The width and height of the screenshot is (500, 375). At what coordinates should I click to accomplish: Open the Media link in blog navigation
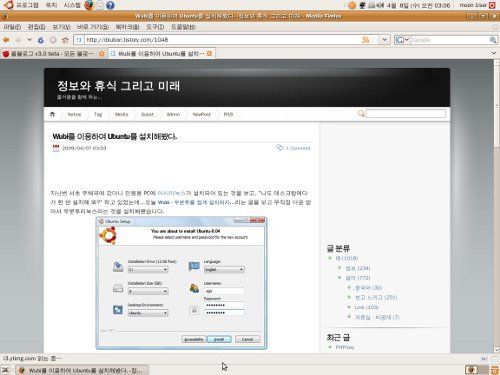[x=121, y=114]
